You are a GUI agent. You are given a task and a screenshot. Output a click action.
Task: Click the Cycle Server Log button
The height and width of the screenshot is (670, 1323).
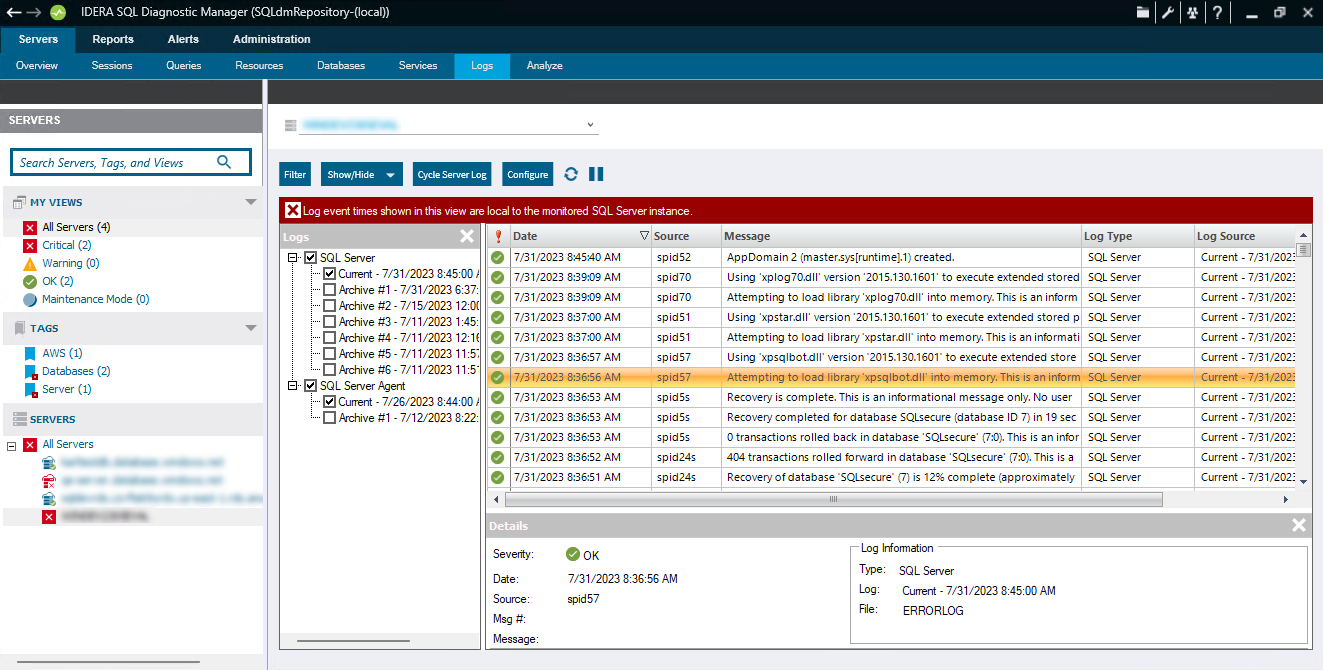click(452, 174)
